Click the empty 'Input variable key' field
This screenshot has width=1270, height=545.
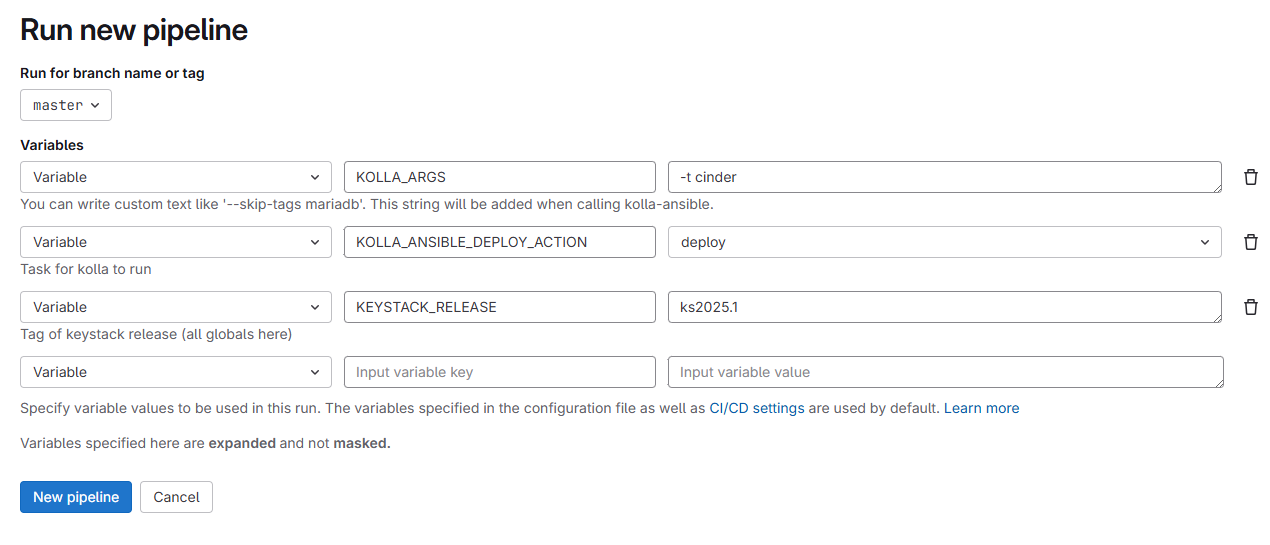coord(499,372)
